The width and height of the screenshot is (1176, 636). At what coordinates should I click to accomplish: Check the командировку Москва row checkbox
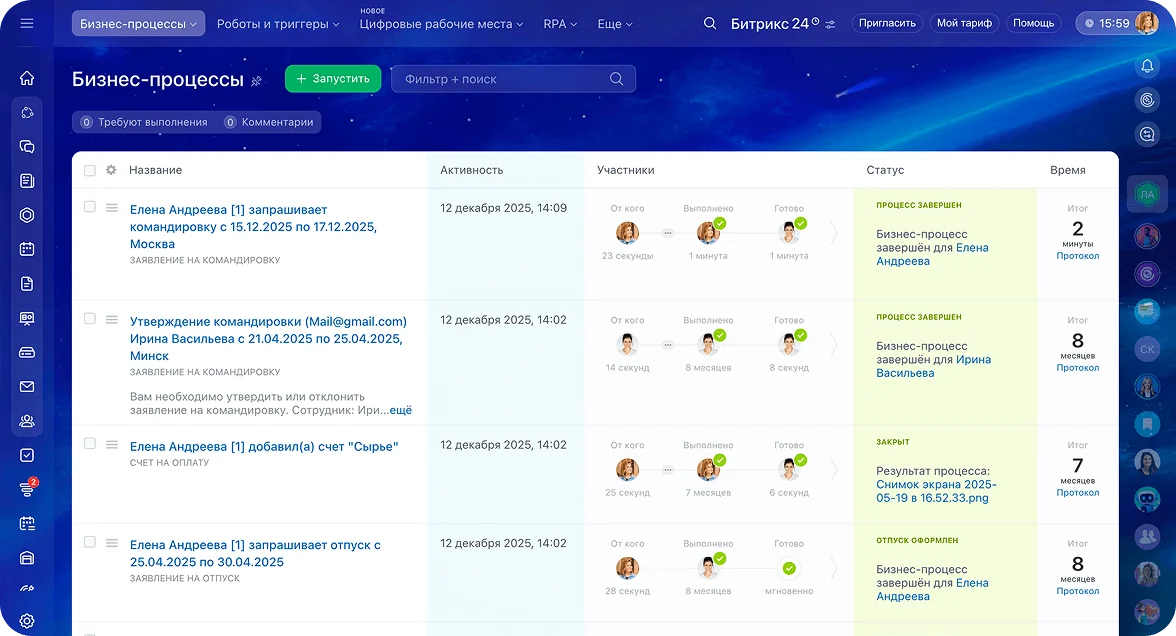90,206
